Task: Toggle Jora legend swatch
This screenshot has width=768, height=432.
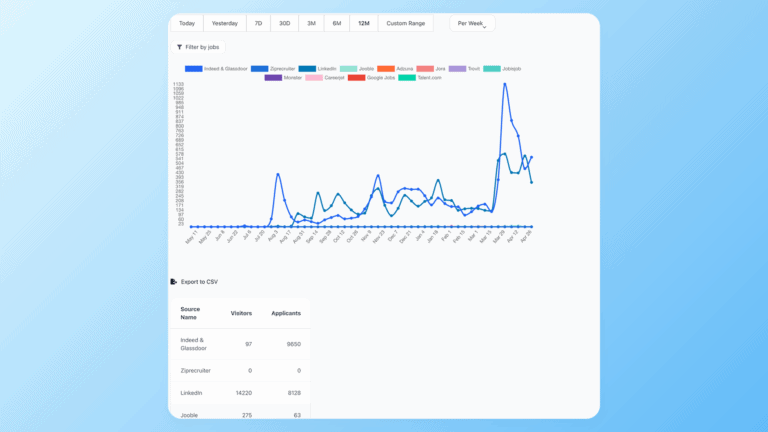Action: pos(425,69)
